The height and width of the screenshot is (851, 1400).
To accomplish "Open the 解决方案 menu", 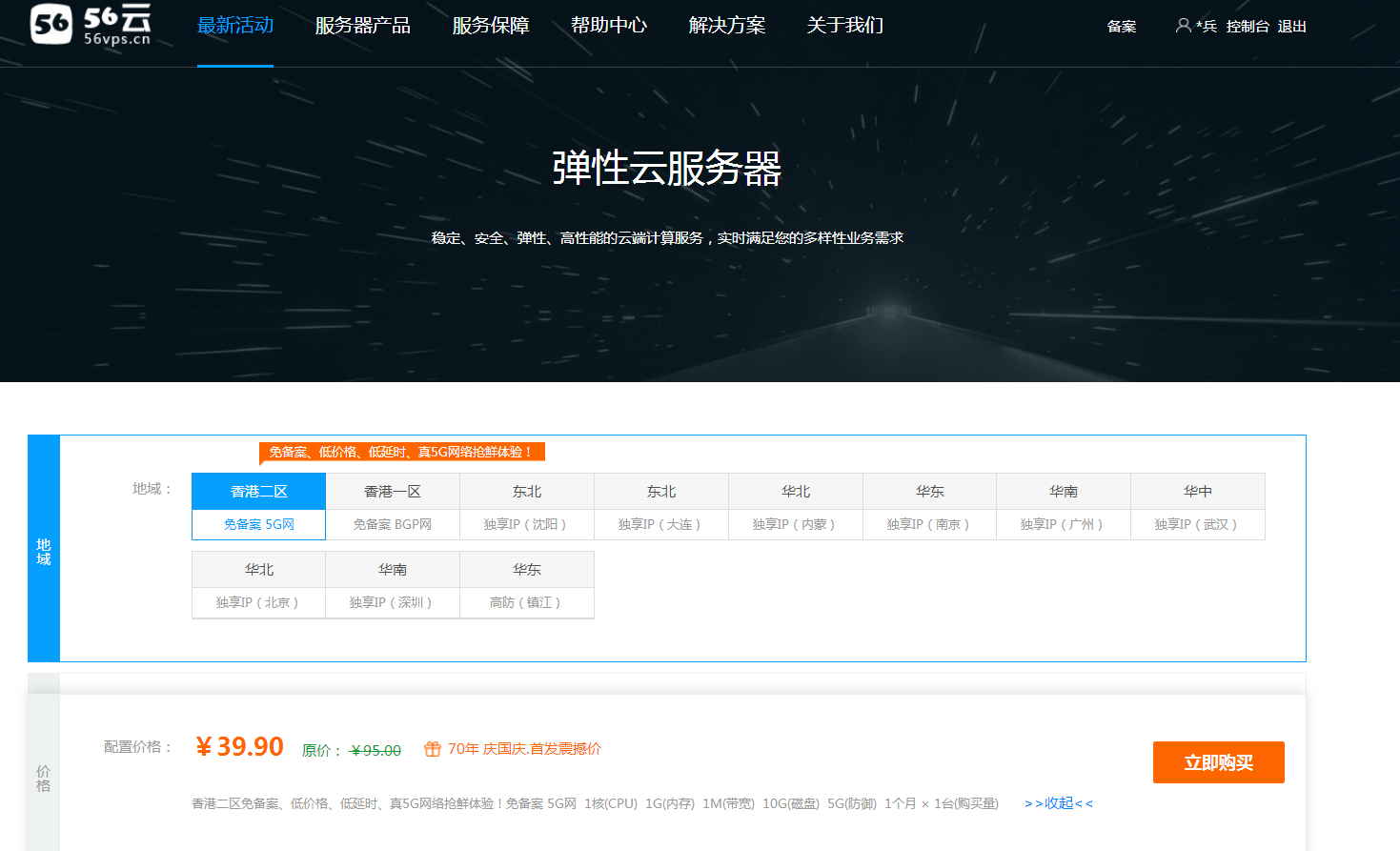I will coord(724,26).
